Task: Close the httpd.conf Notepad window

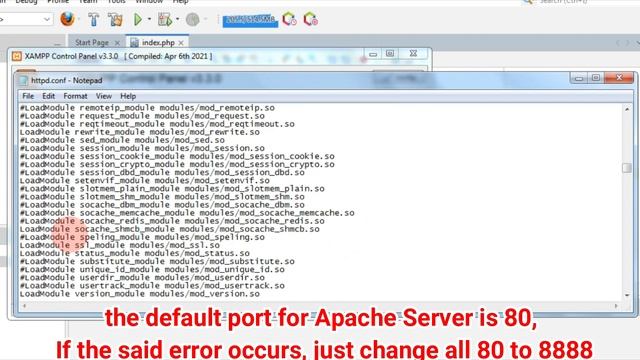Action: pos(619,78)
